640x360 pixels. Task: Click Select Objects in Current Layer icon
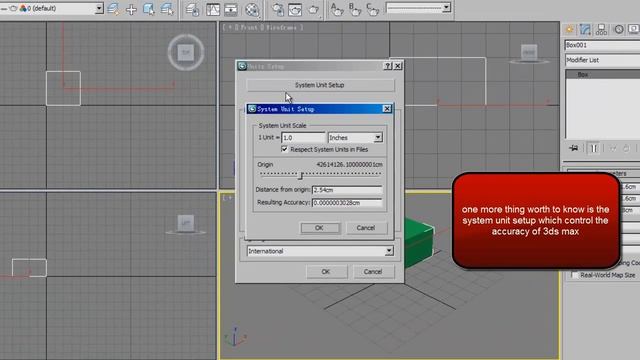[149, 9]
